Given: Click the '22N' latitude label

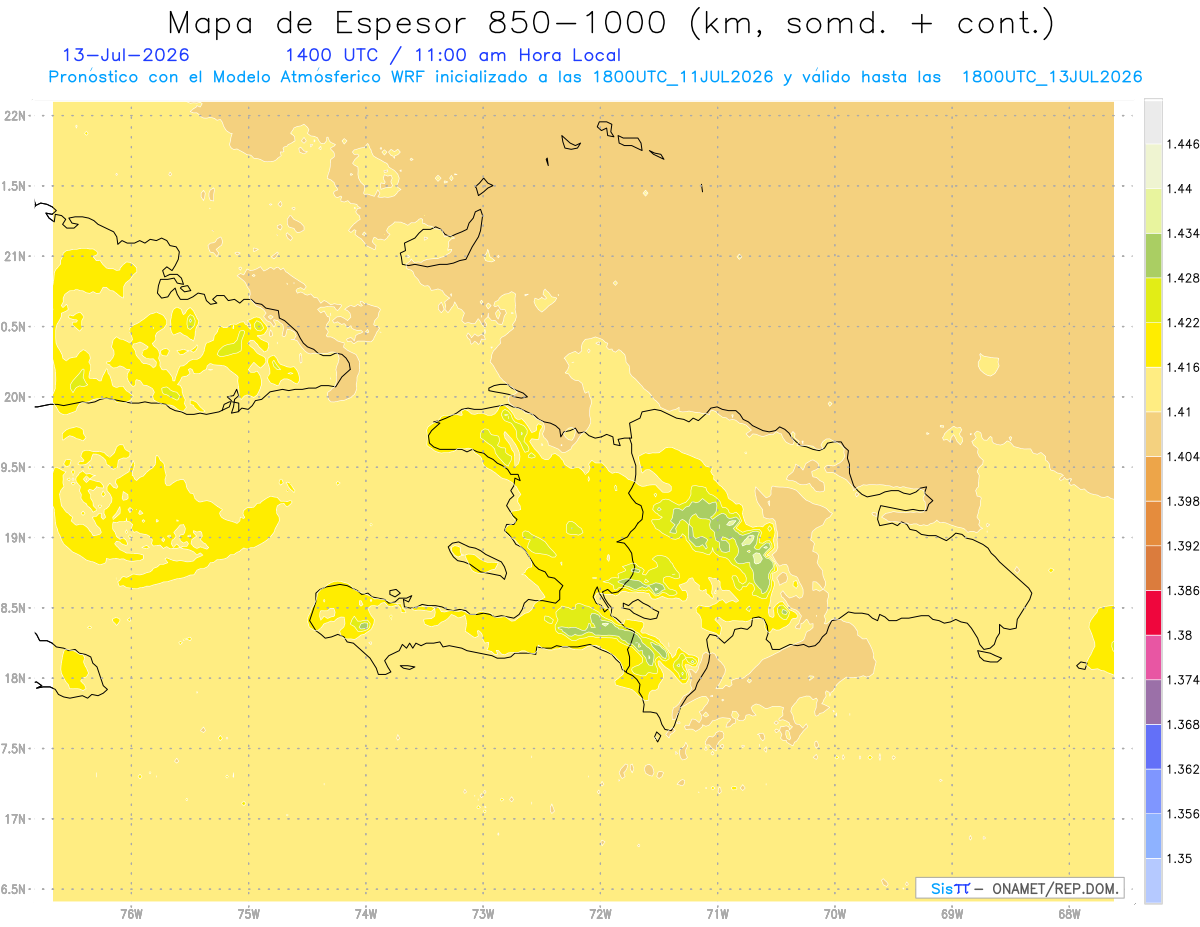Looking at the screenshot, I should [16, 115].
